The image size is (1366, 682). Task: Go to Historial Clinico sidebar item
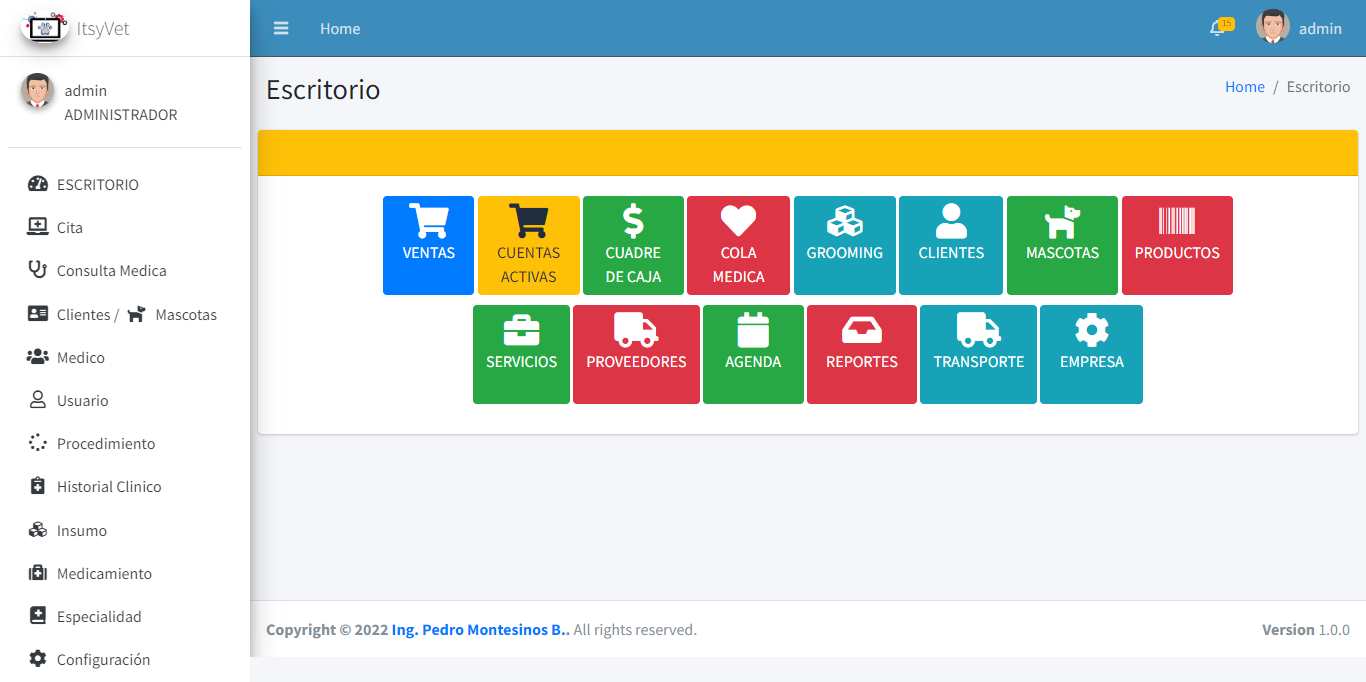coord(108,487)
